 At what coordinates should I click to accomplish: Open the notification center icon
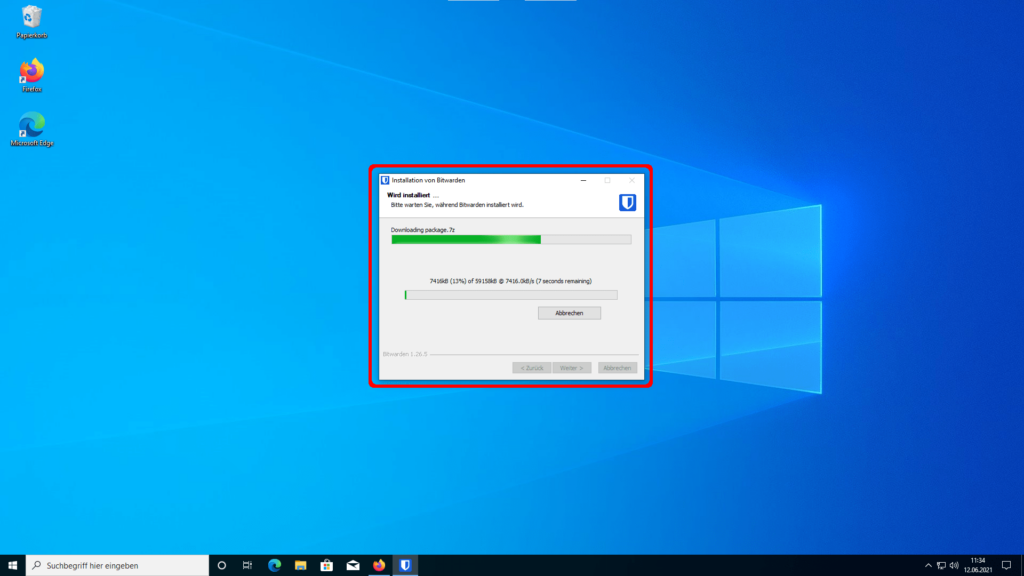(x=1006, y=566)
